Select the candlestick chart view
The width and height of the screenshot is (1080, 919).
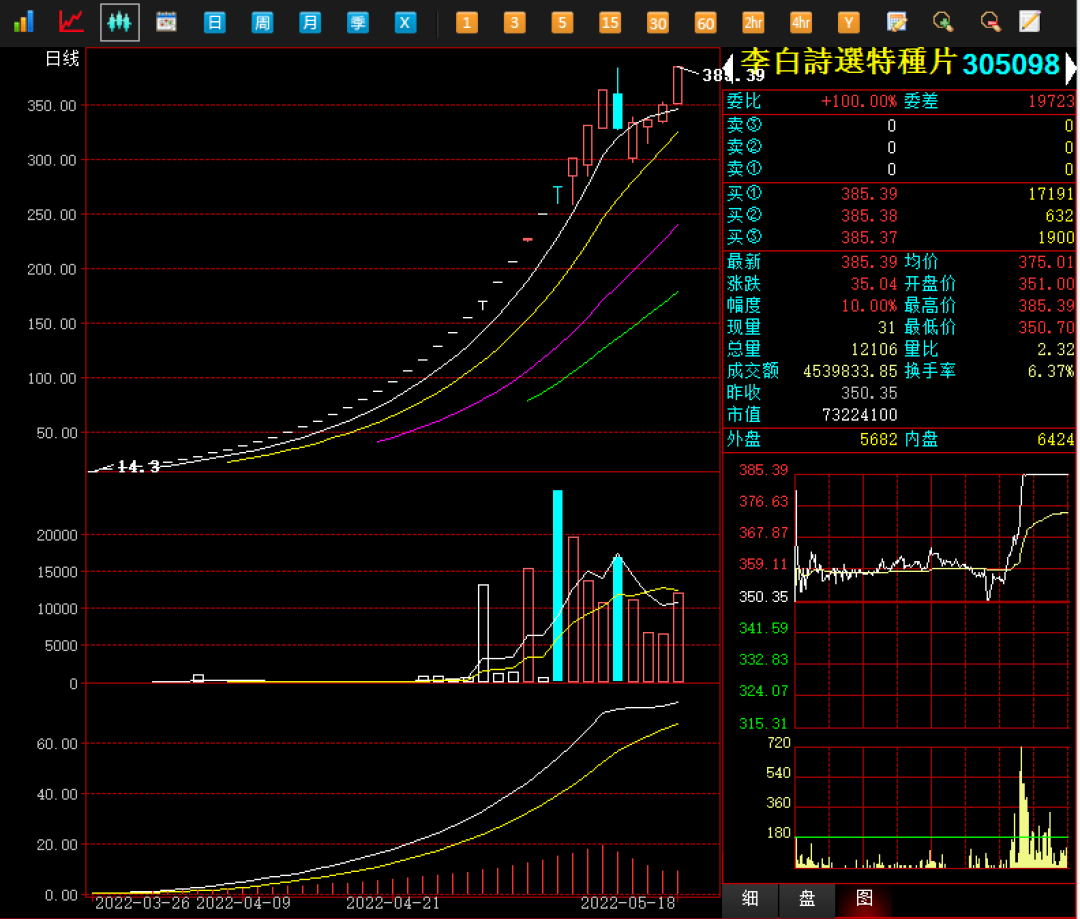[x=119, y=22]
